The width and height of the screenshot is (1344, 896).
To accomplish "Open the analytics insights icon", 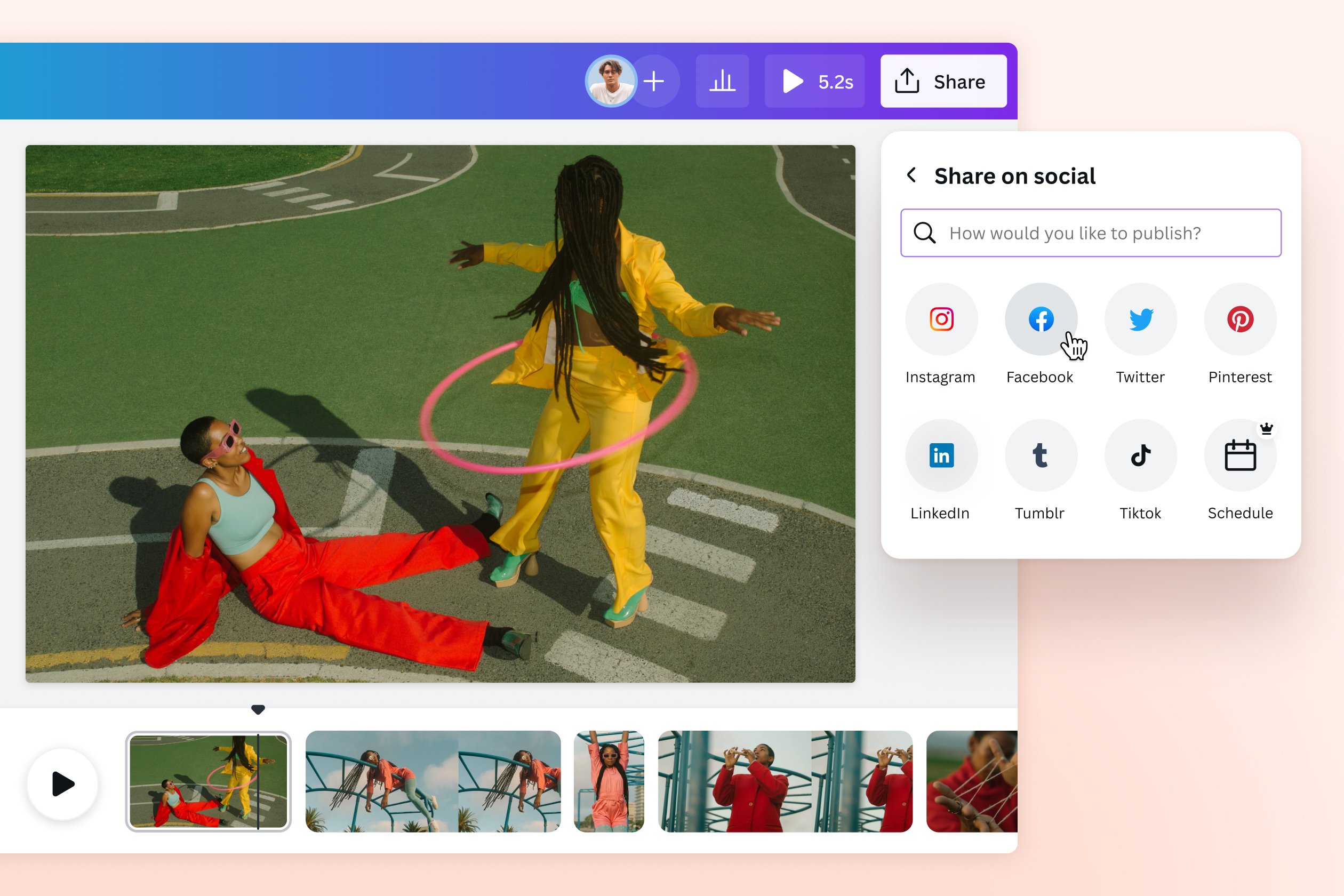I will coord(722,81).
